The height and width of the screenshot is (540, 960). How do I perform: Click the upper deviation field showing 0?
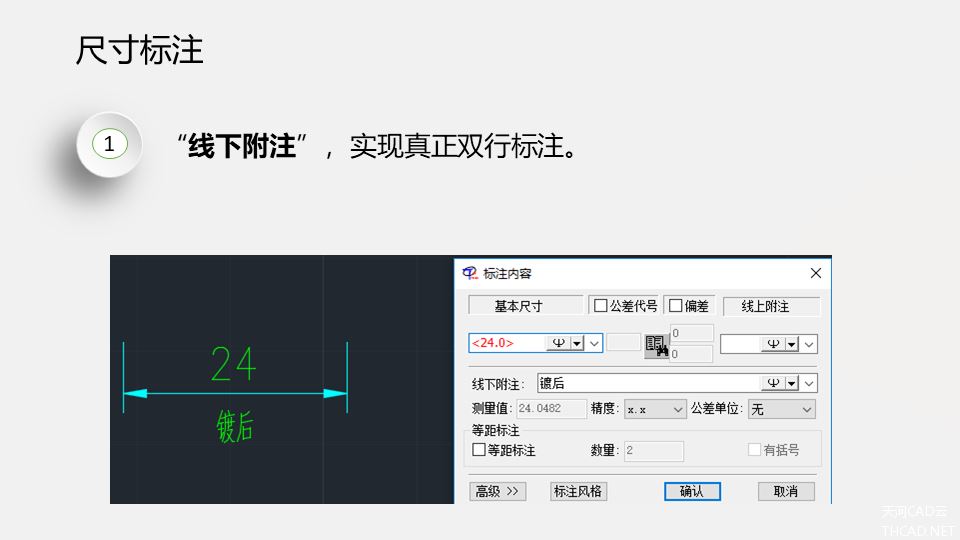692,333
